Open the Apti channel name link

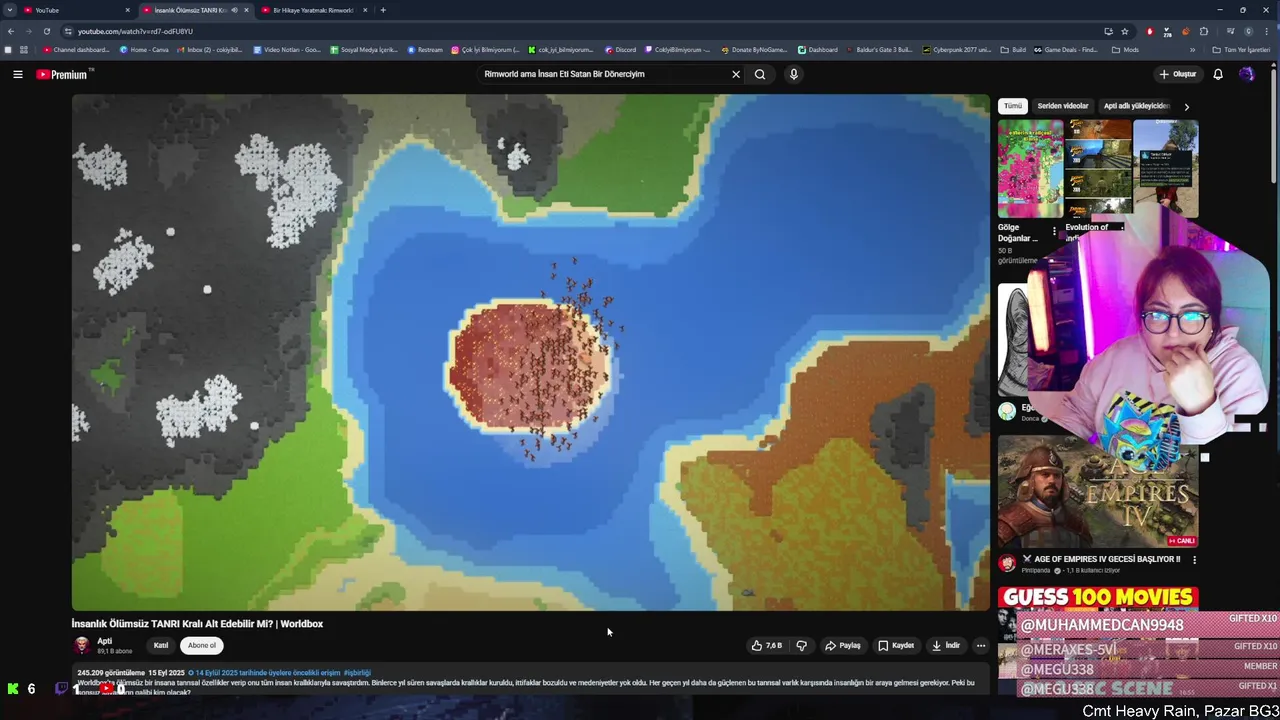105,641
